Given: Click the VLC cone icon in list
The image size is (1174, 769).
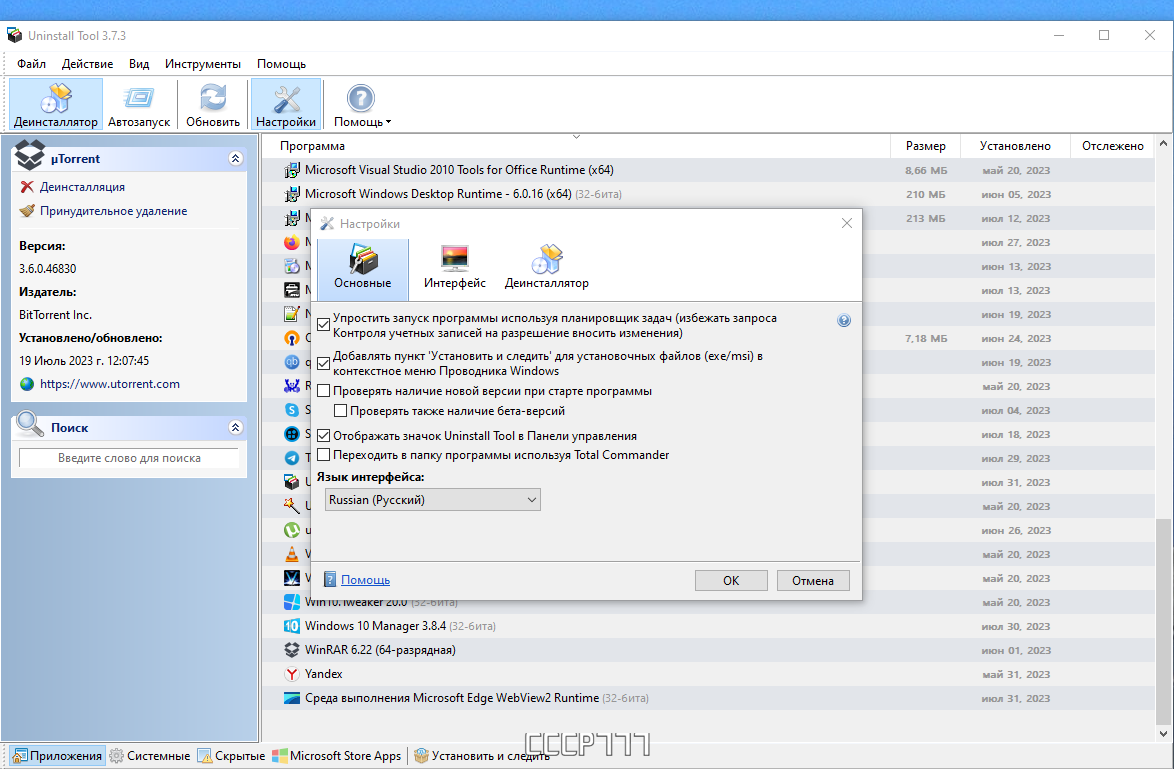Looking at the screenshot, I should 292,554.
